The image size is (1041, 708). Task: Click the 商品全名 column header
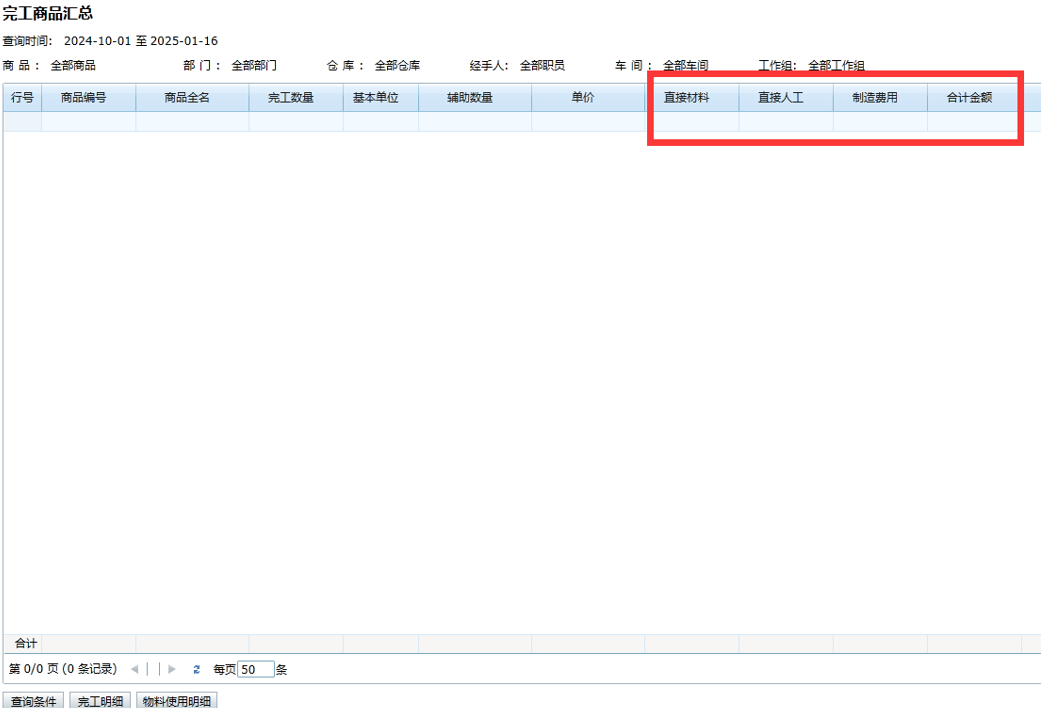click(191, 98)
